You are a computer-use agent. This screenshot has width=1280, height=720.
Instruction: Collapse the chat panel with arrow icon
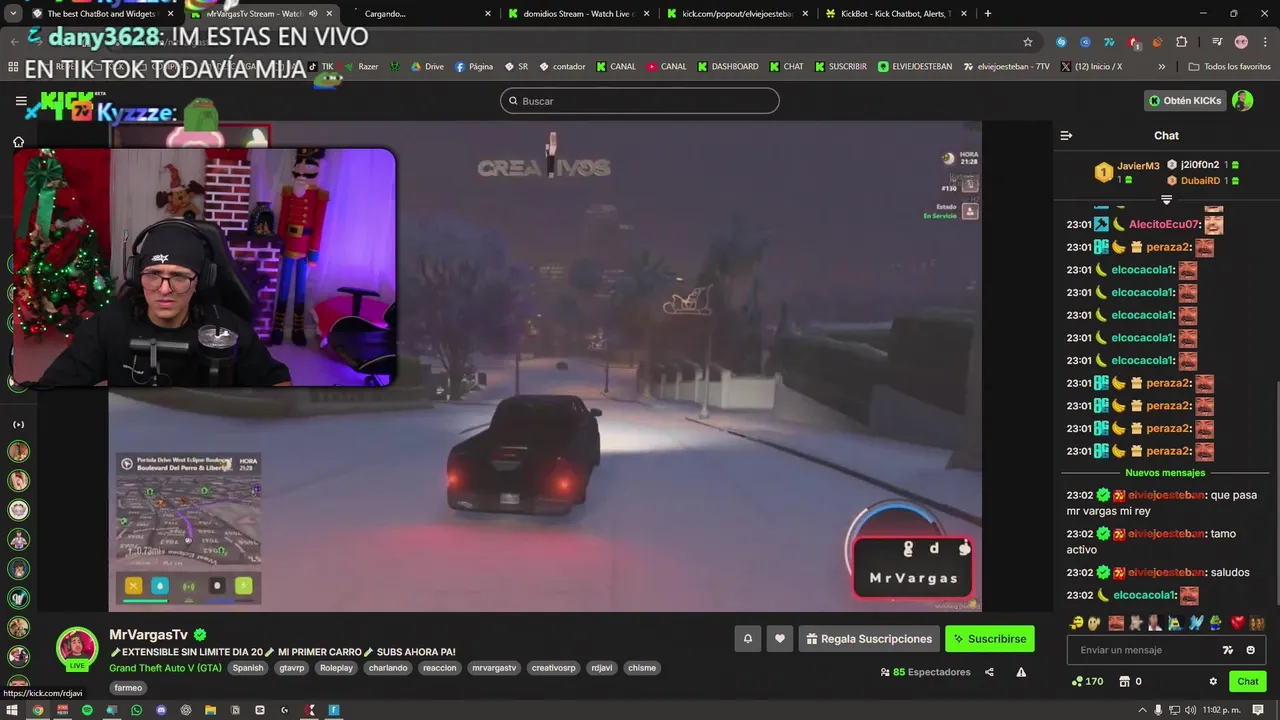click(1066, 135)
